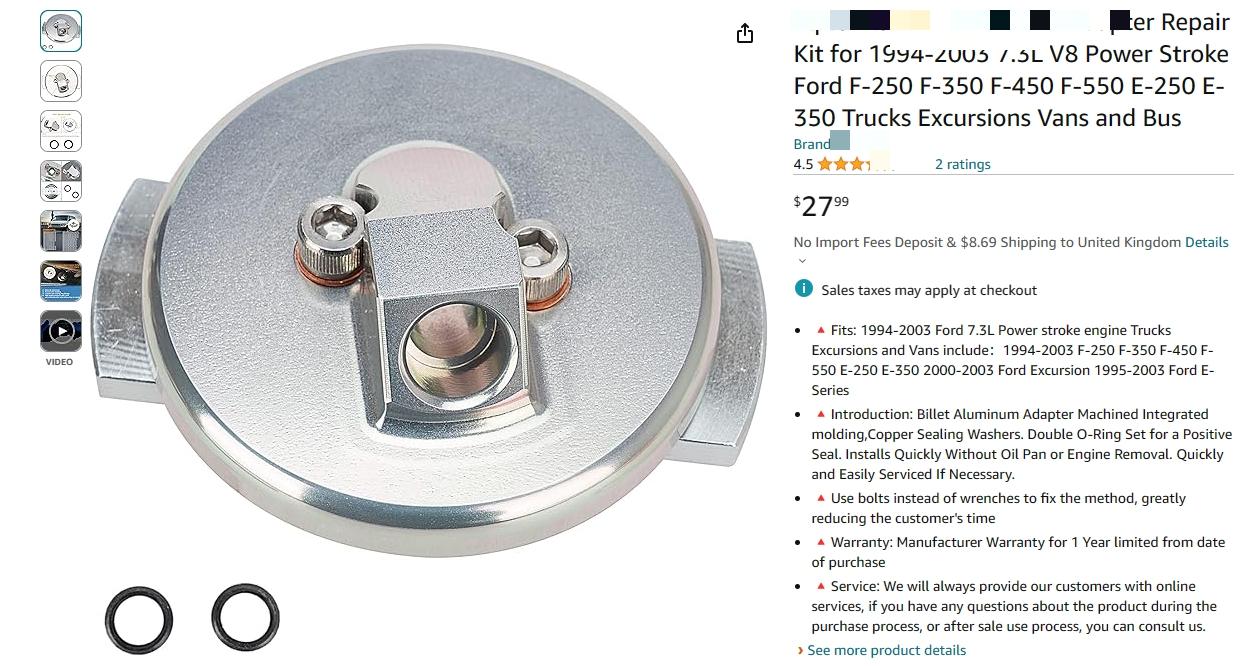Open shipping Details link
This screenshot has width=1251, height=666.
pyautogui.click(x=1207, y=242)
